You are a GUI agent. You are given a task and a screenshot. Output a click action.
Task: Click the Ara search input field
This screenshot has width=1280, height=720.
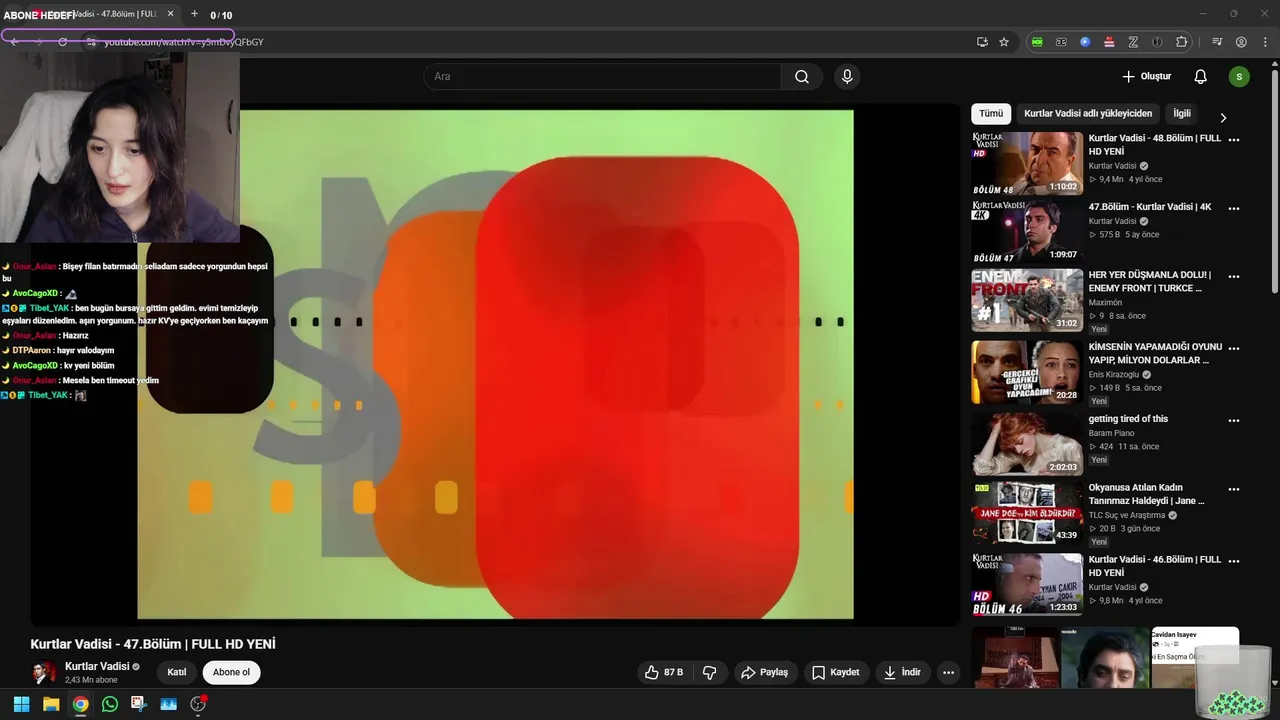tap(601, 77)
